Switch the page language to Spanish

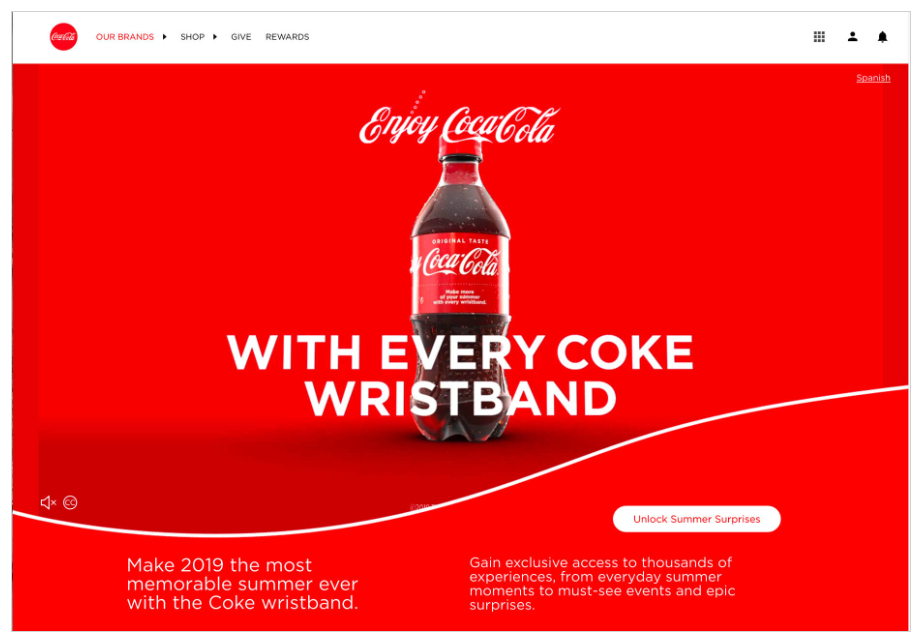[x=873, y=78]
